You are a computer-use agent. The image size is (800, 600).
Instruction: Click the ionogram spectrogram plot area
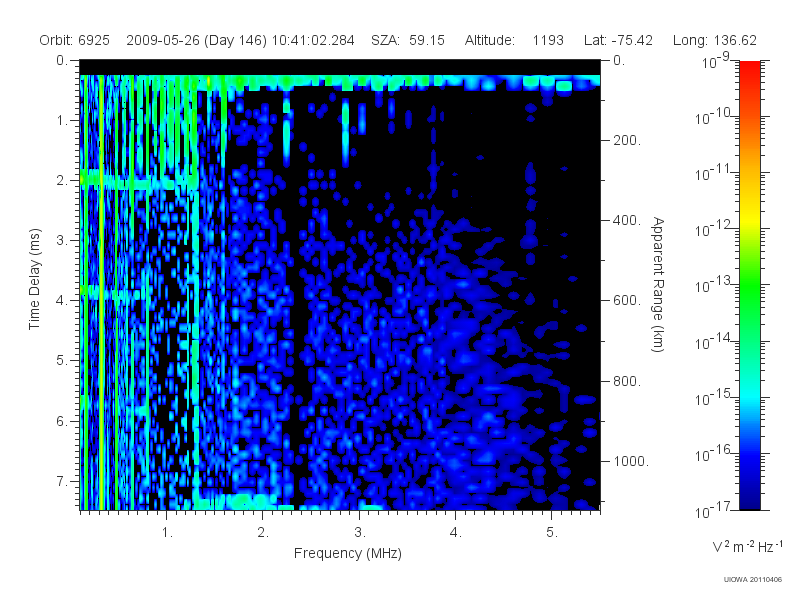click(340, 285)
